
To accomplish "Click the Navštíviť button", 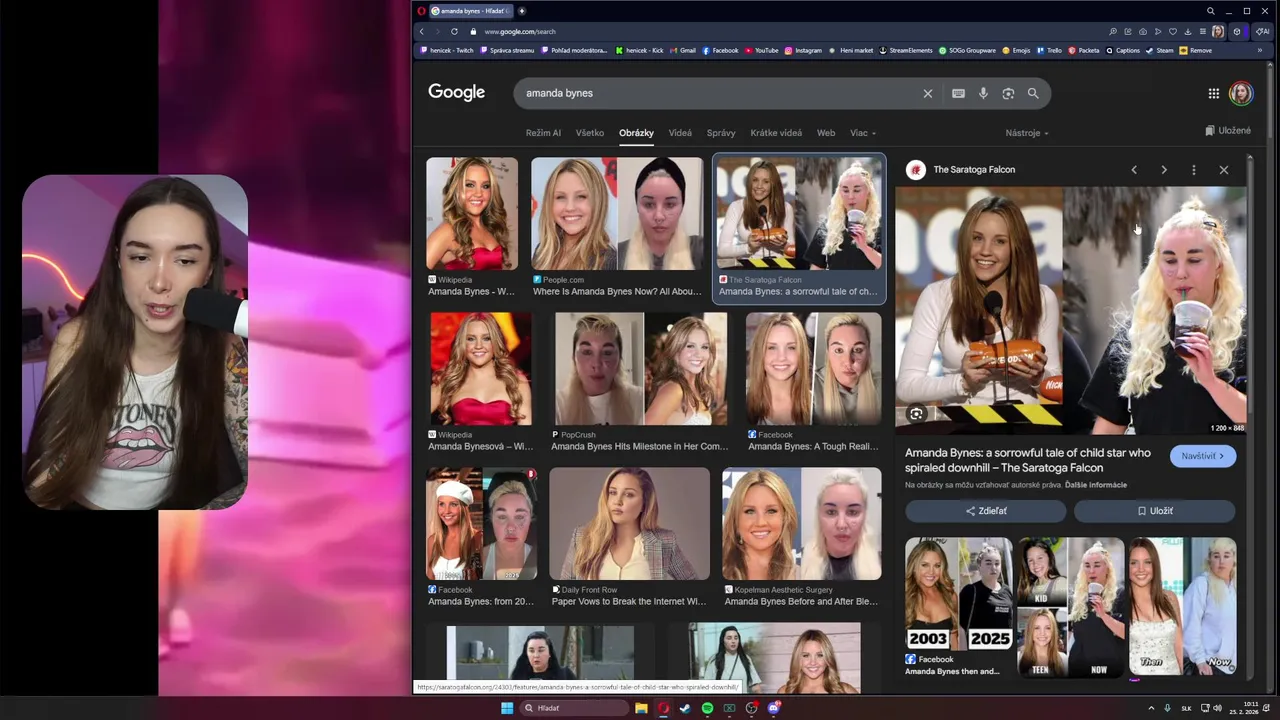I will (1202, 456).
